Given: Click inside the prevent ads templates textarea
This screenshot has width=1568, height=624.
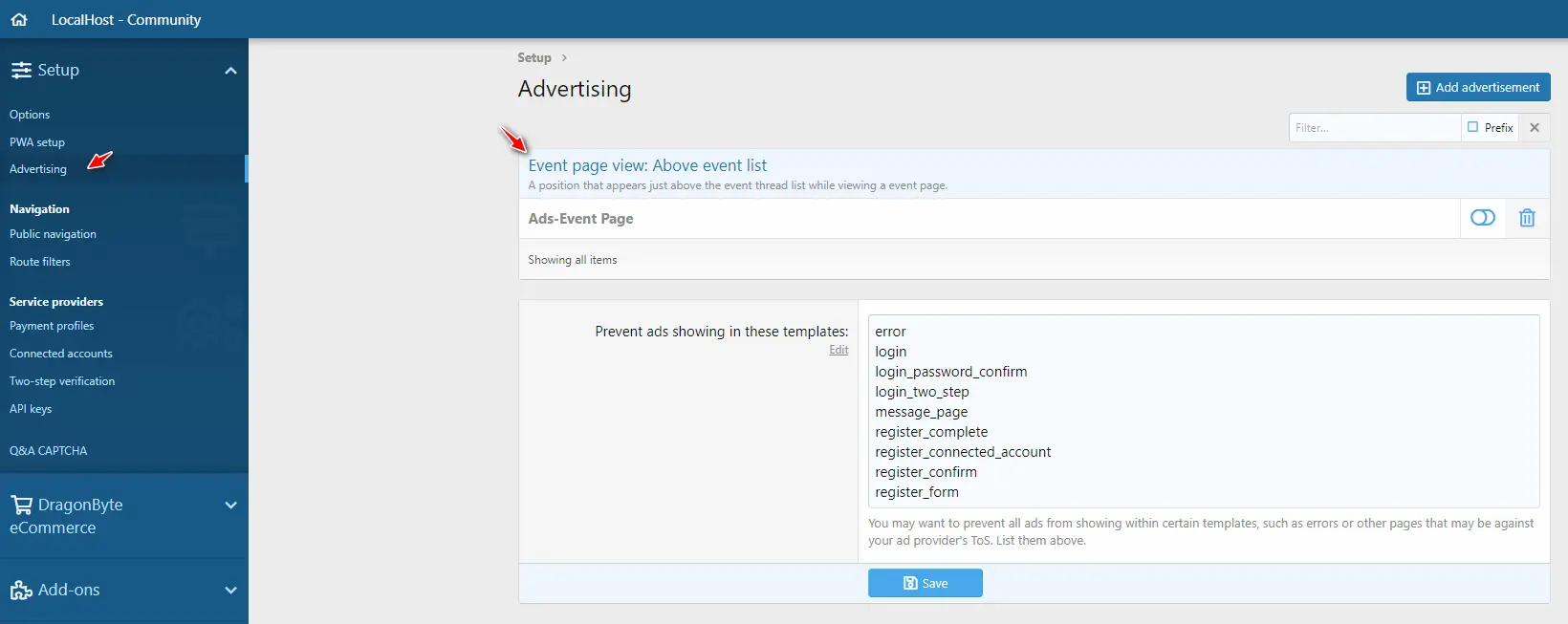Looking at the screenshot, I should tap(1204, 411).
